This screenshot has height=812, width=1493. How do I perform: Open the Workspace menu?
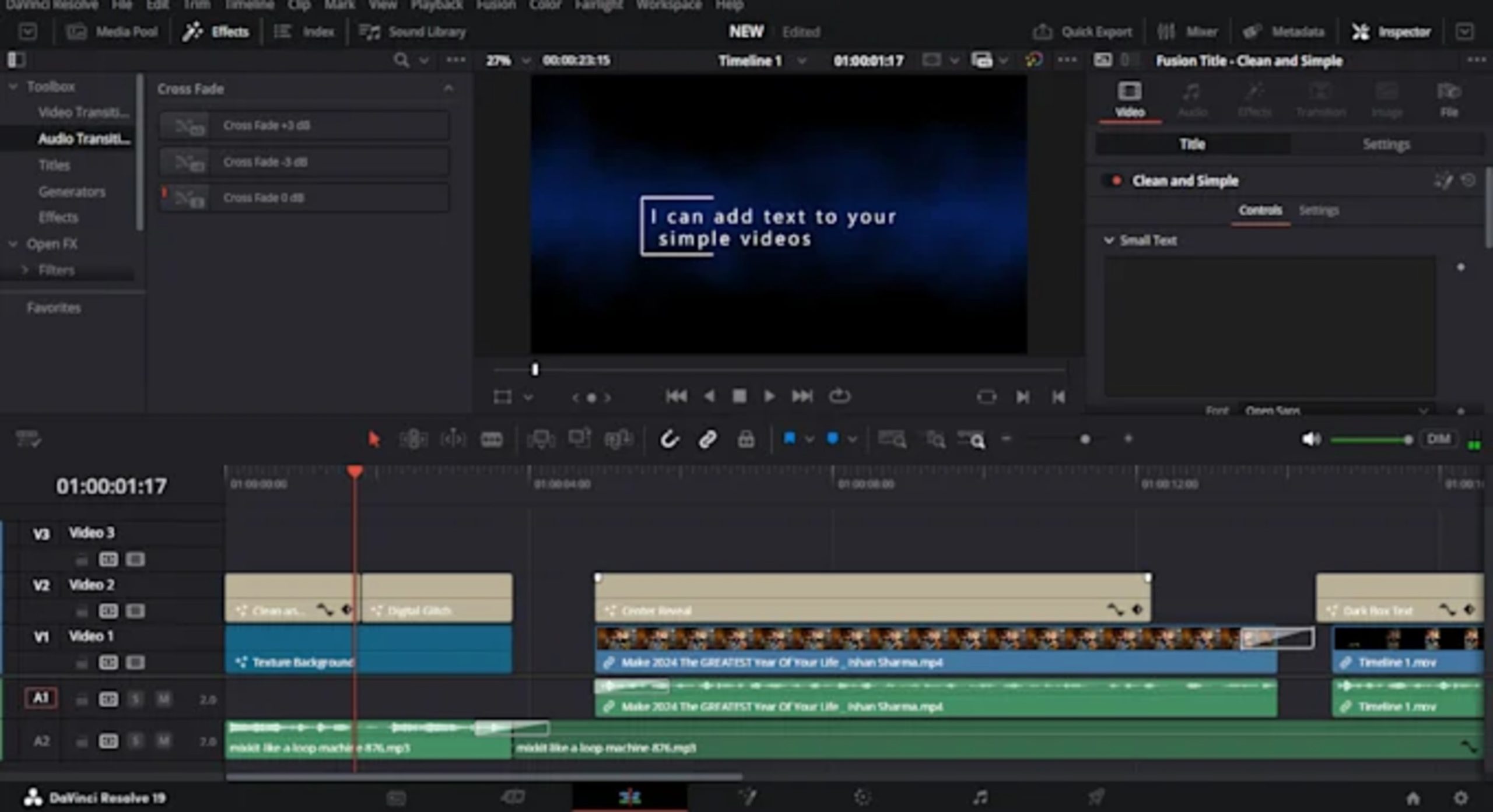[670, 5]
